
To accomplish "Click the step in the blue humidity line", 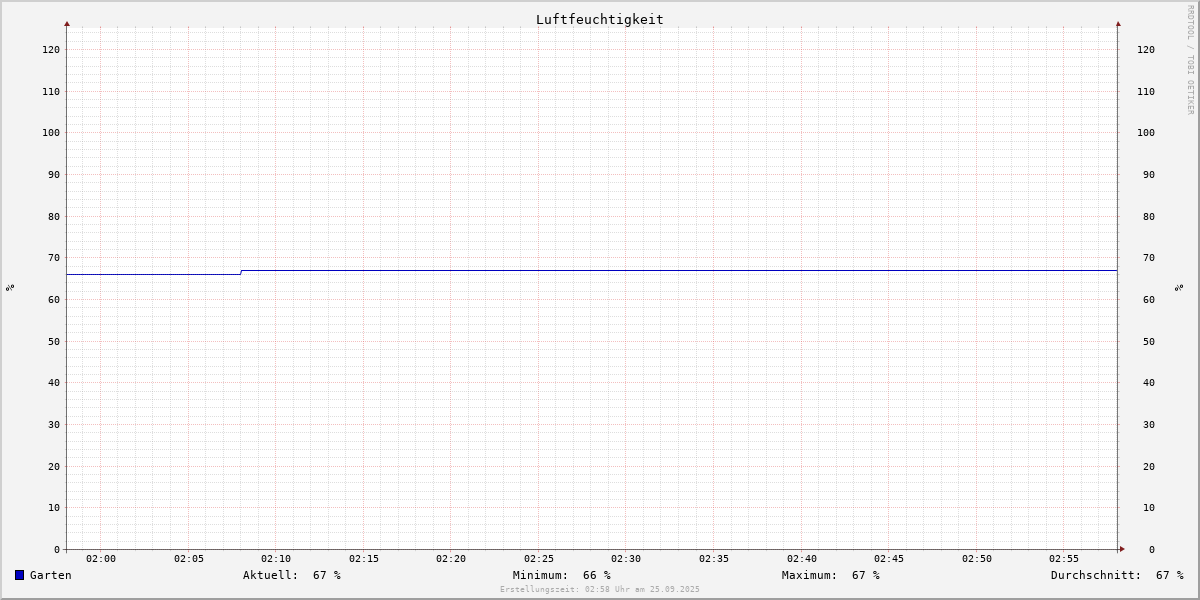I will tap(241, 272).
